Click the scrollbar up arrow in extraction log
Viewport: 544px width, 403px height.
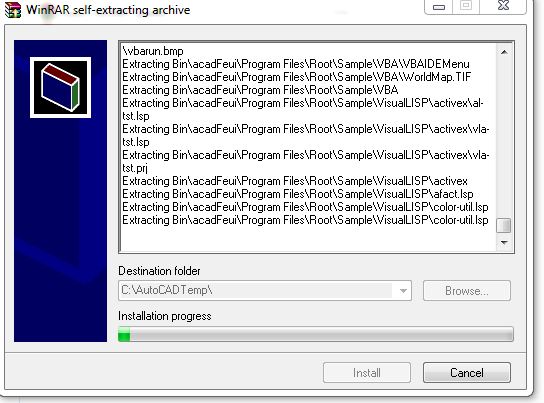504,52
